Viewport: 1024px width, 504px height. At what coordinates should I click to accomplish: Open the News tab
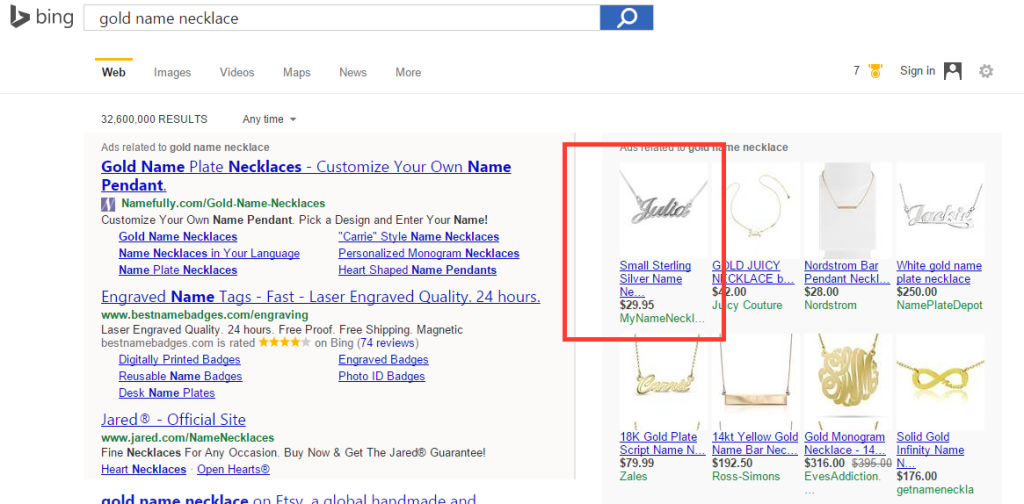coord(353,72)
